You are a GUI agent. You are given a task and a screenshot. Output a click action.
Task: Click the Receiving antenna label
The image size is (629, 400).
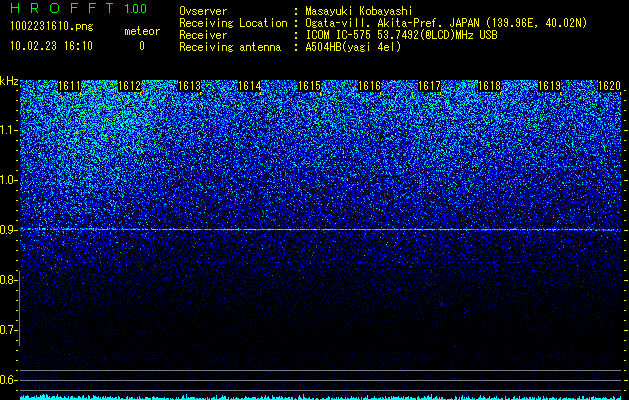pos(230,47)
